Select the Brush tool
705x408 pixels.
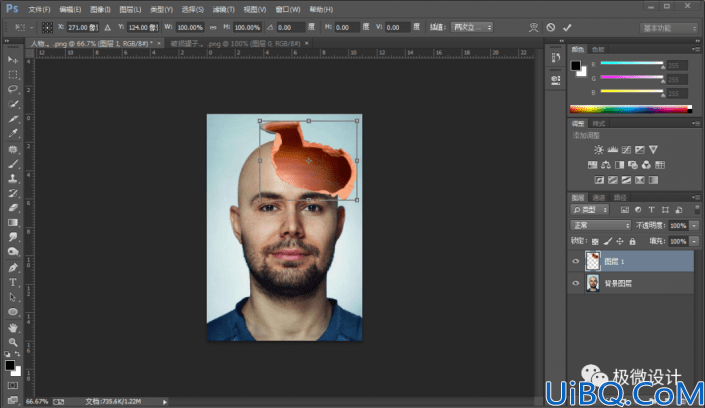click(x=13, y=164)
